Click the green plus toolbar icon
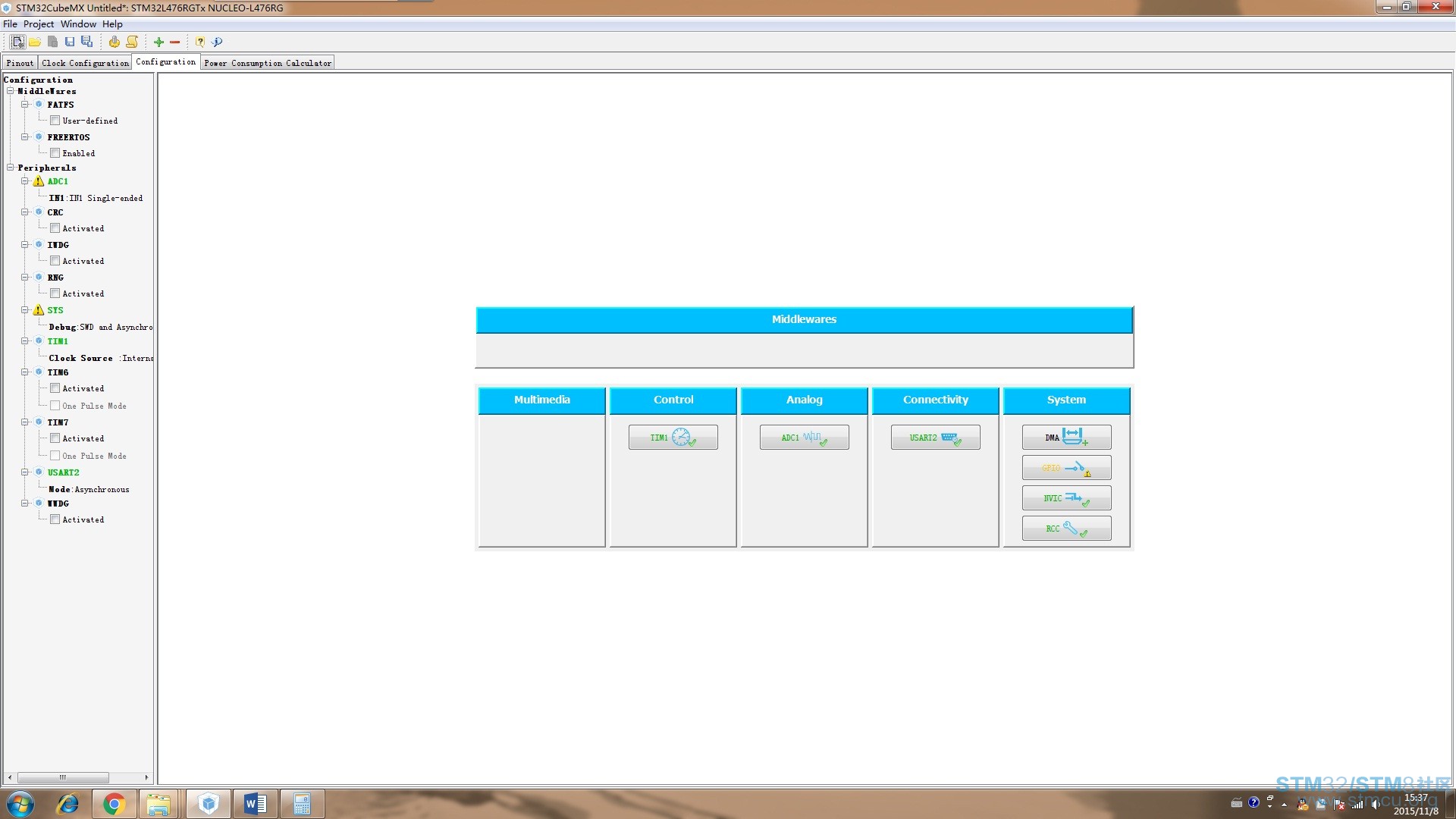The width and height of the screenshot is (1456, 819). click(158, 42)
